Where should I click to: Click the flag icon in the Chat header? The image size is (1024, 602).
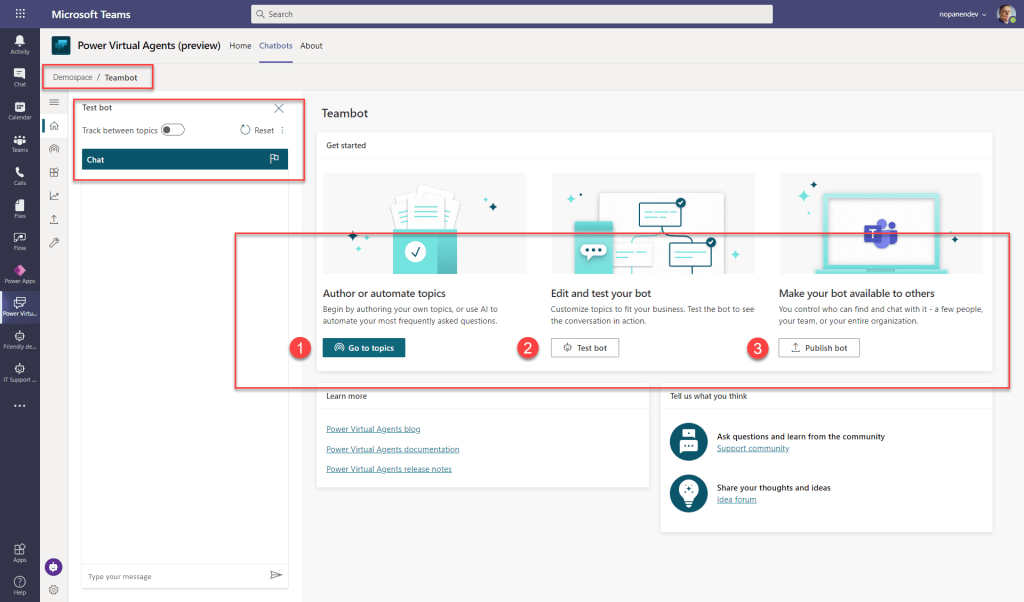click(274, 159)
